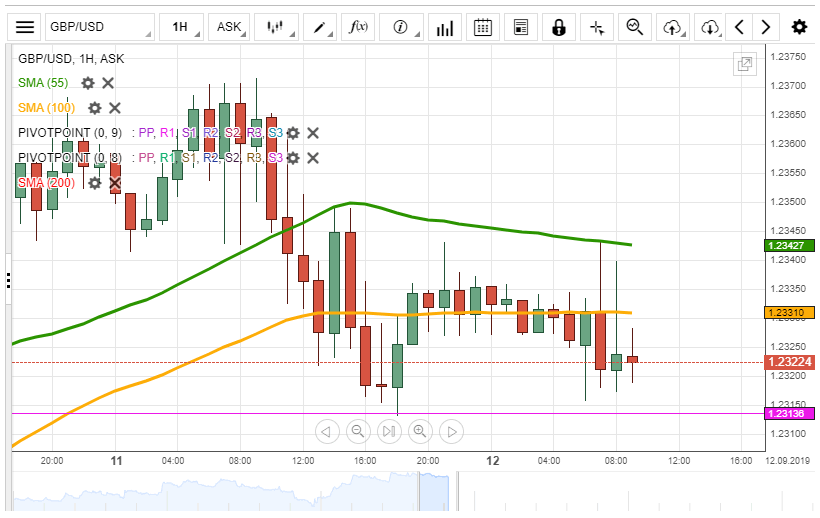This screenshot has width=820, height=518.
Task: Change the 1H timeframe selector
Action: point(181,27)
